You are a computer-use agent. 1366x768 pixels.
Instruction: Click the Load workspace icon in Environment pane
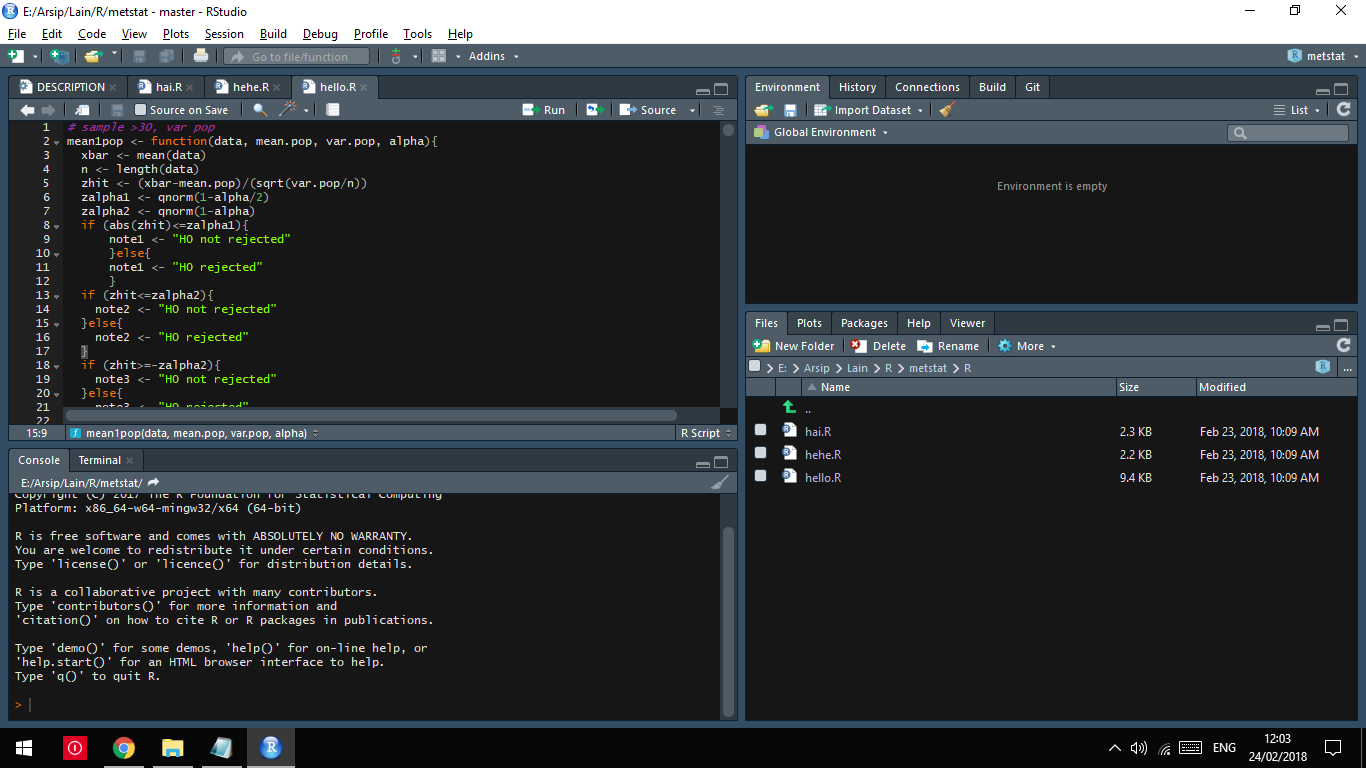[x=764, y=110]
